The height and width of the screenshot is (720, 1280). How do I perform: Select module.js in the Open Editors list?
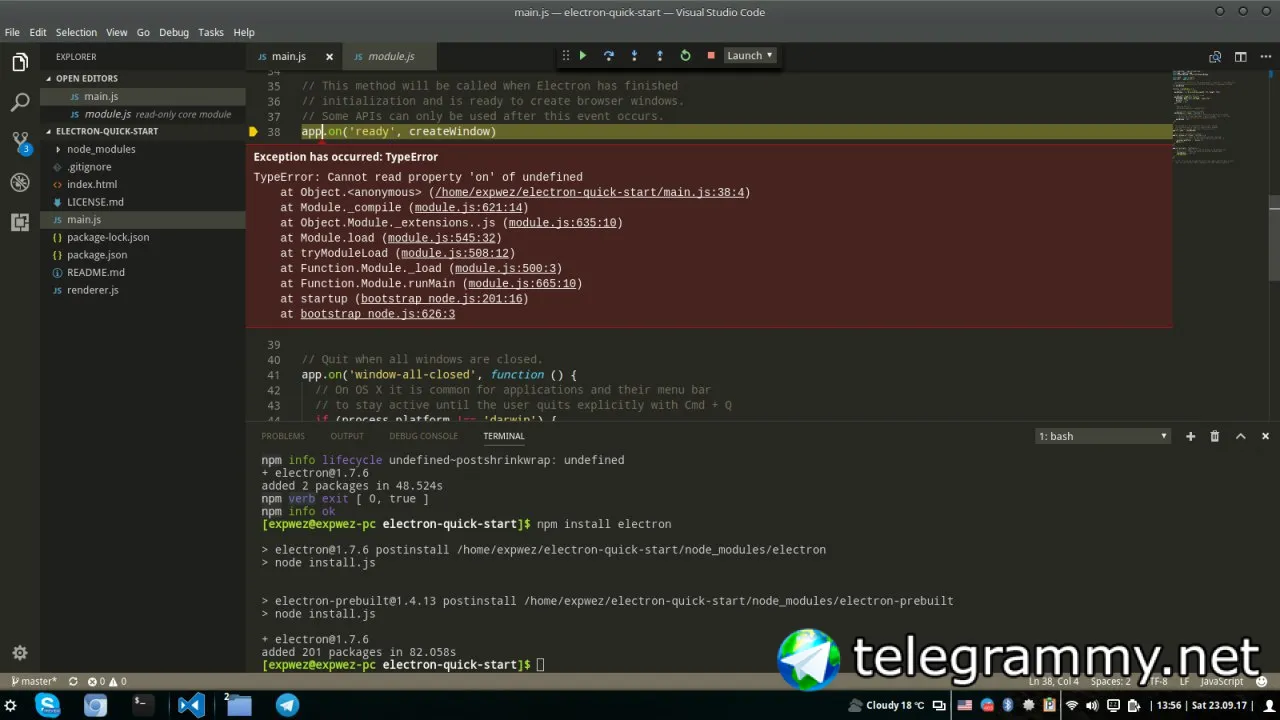click(143, 114)
